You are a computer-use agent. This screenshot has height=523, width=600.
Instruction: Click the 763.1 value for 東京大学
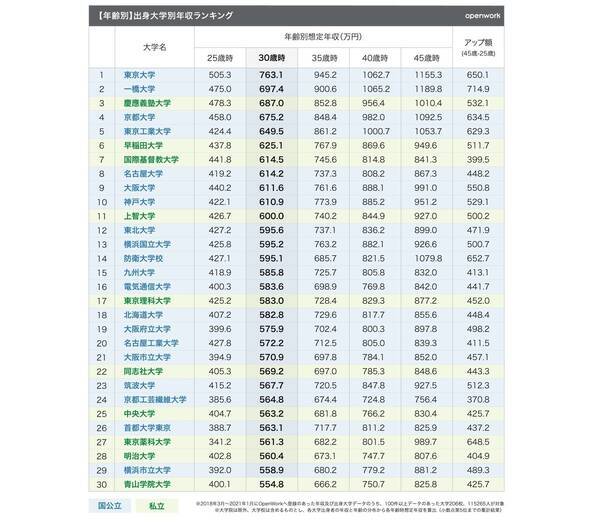coord(271,75)
